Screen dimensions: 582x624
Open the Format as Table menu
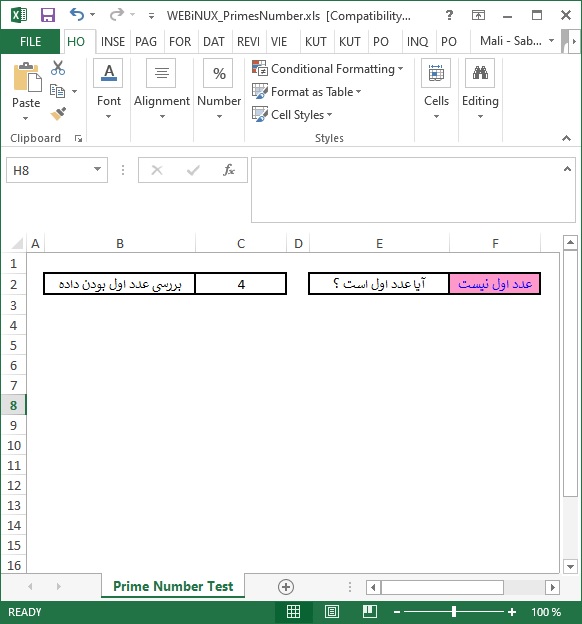307,92
